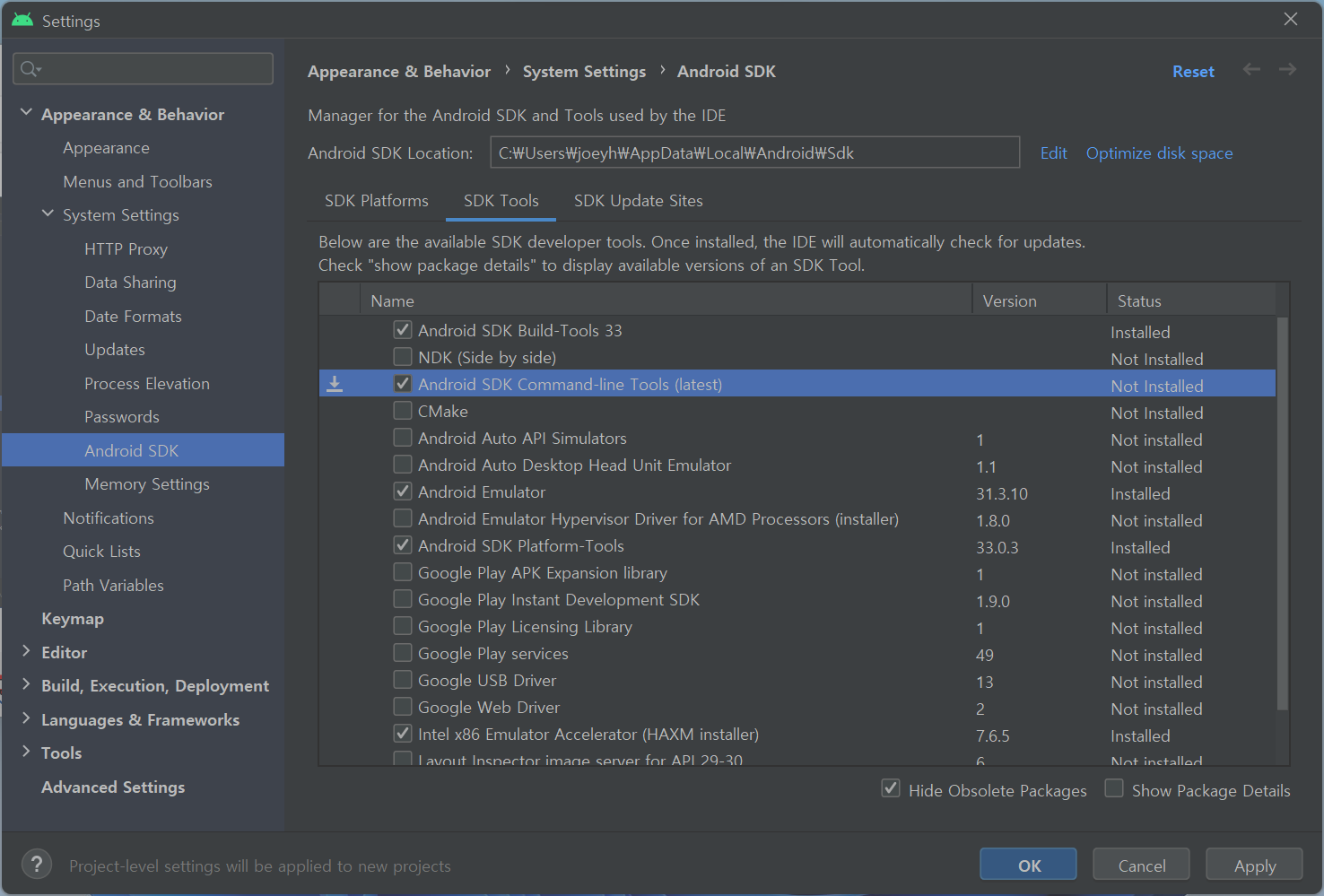
Task: Toggle the Android Emulator checkbox
Action: click(x=403, y=491)
